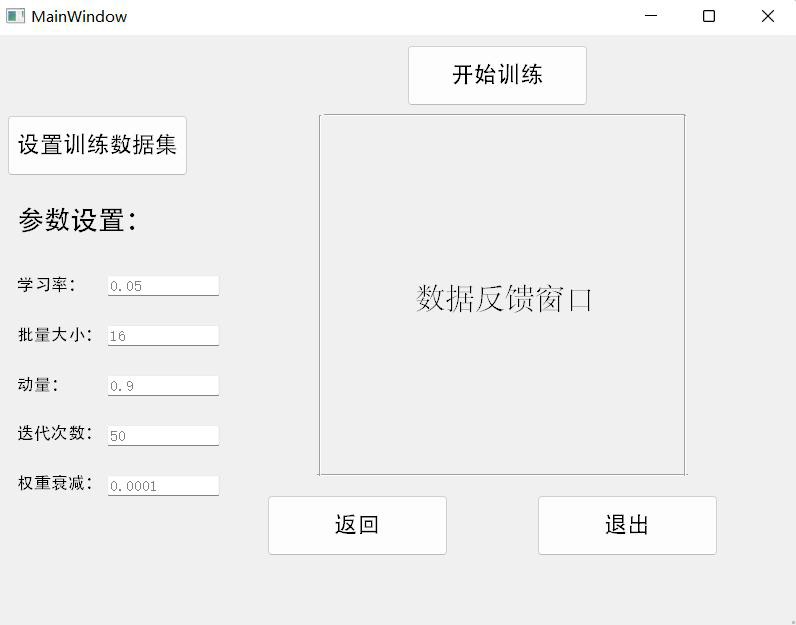Focus the 学习率 input field
The image size is (796, 625).
pos(163,286)
